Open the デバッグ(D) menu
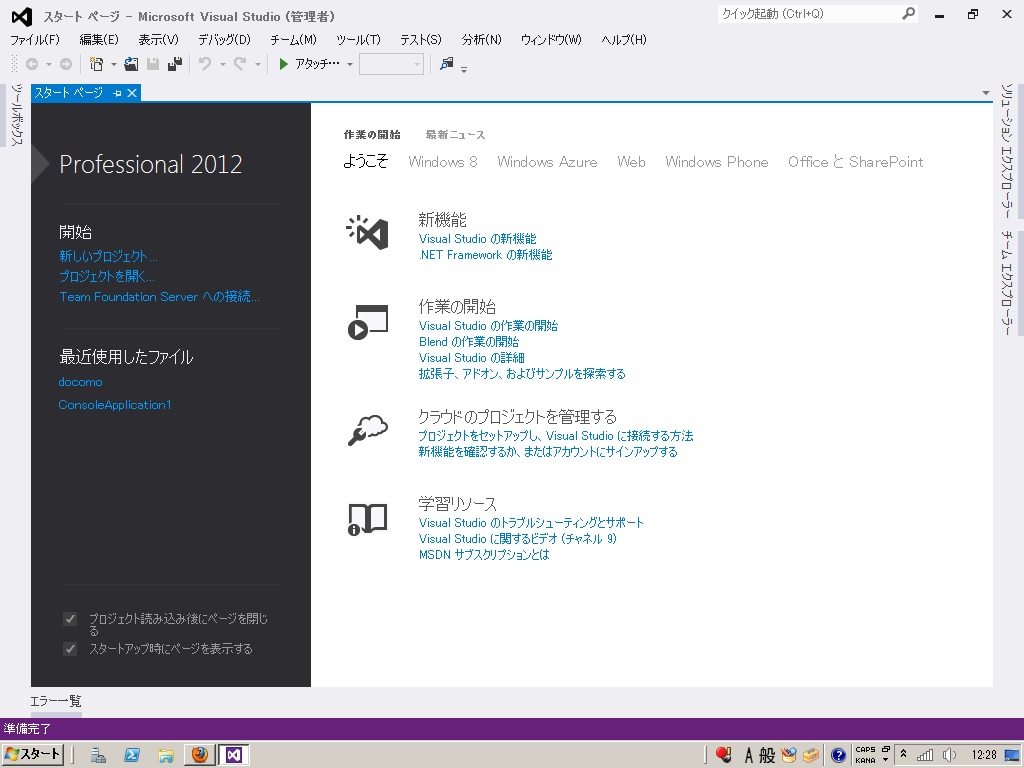1024x768 pixels. [x=224, y=40]
